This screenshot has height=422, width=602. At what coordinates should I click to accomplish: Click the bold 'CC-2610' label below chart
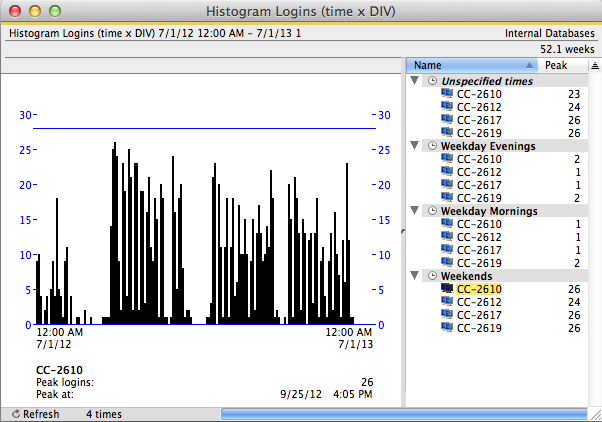pos(60,370)
